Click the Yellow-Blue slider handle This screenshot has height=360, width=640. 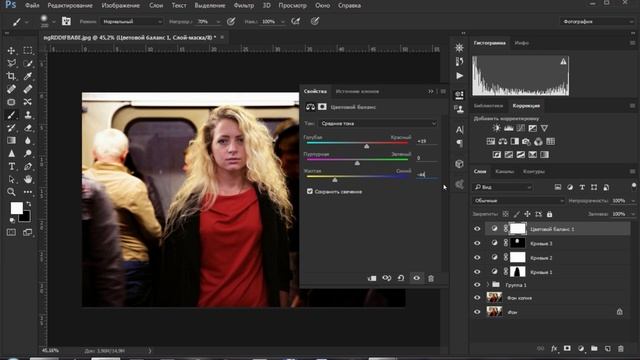pyautogui.click(x=335, y=180)
